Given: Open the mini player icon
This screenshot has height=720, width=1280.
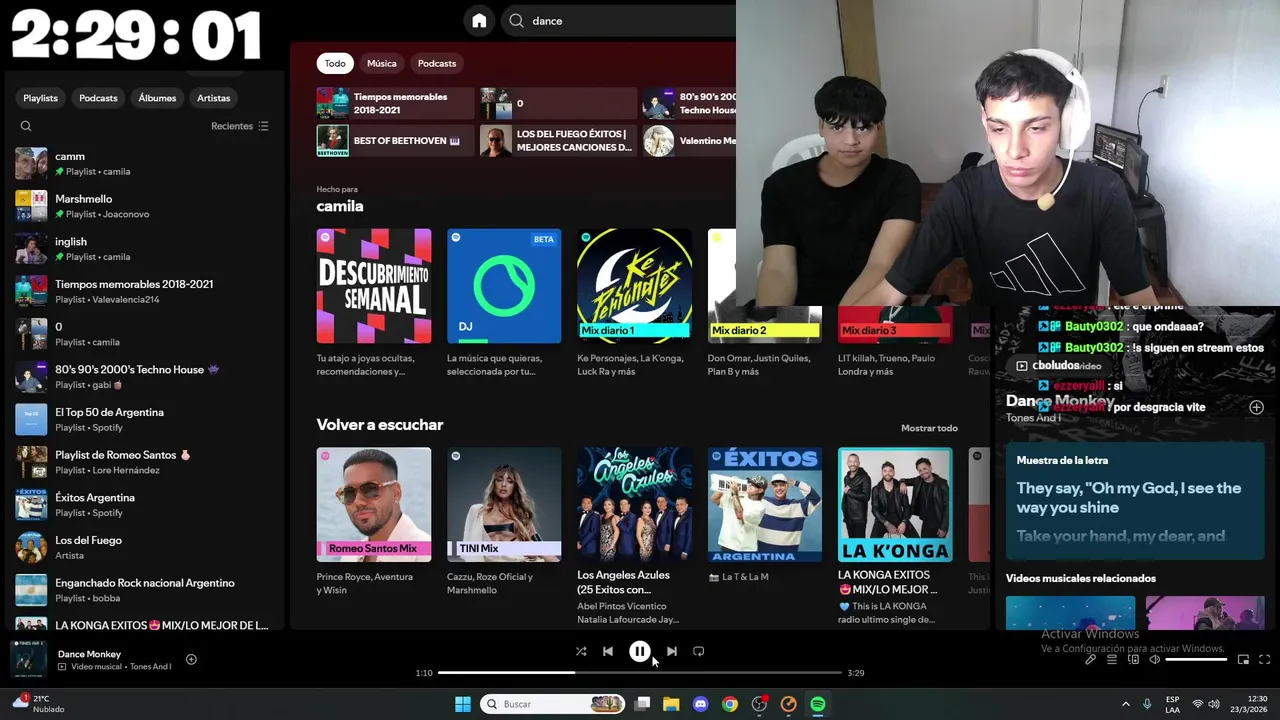Looking at the screenshot, I should [1243, 659].
